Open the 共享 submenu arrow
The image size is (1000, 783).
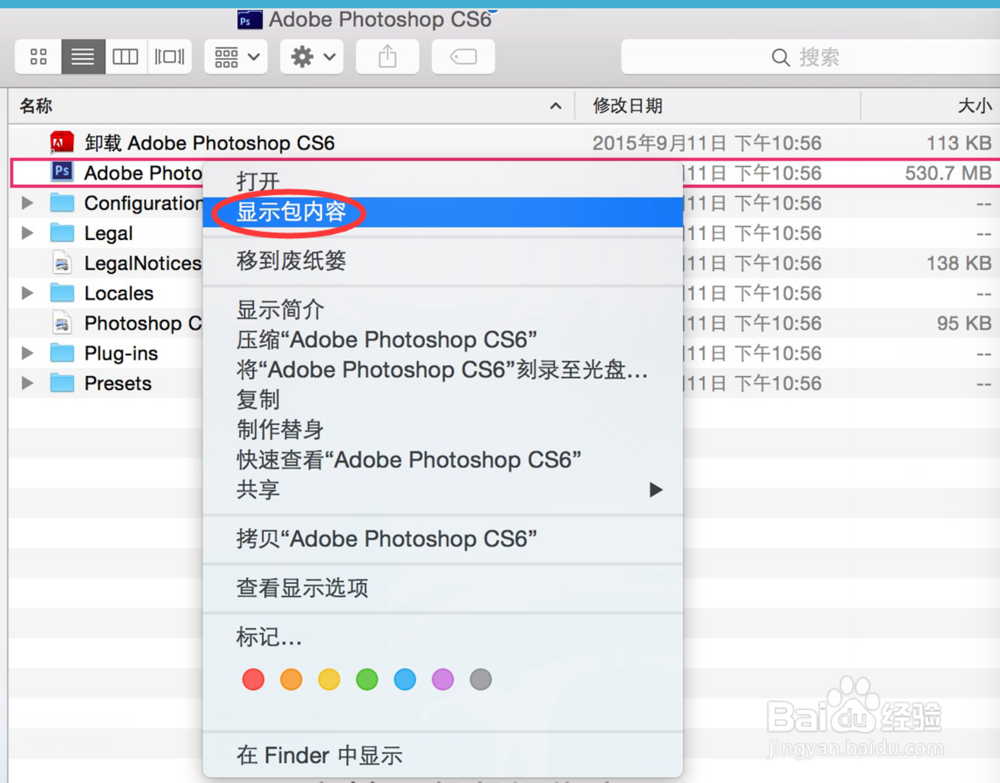(656, 490)
